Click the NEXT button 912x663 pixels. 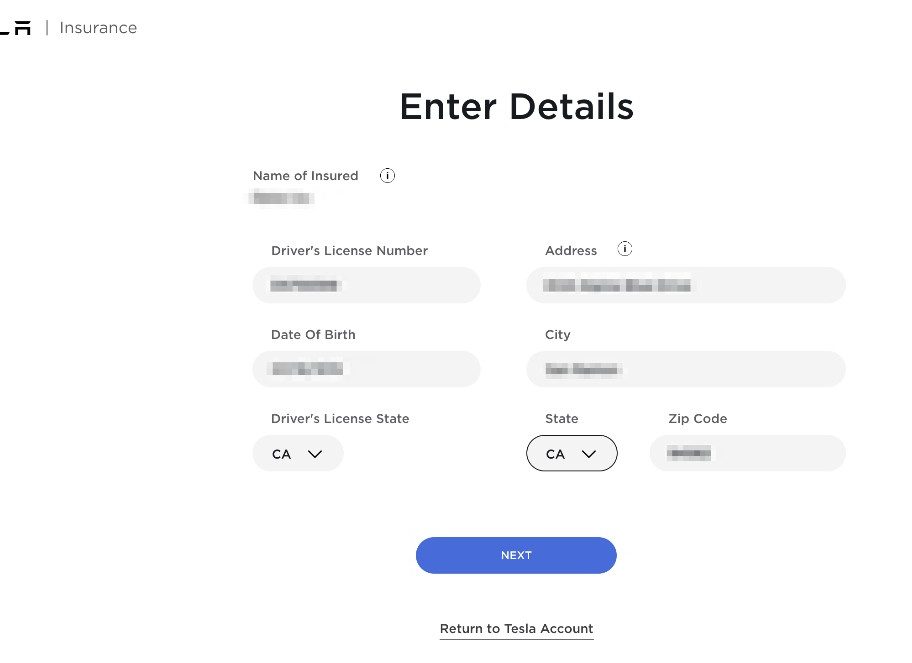coord(516,555)
